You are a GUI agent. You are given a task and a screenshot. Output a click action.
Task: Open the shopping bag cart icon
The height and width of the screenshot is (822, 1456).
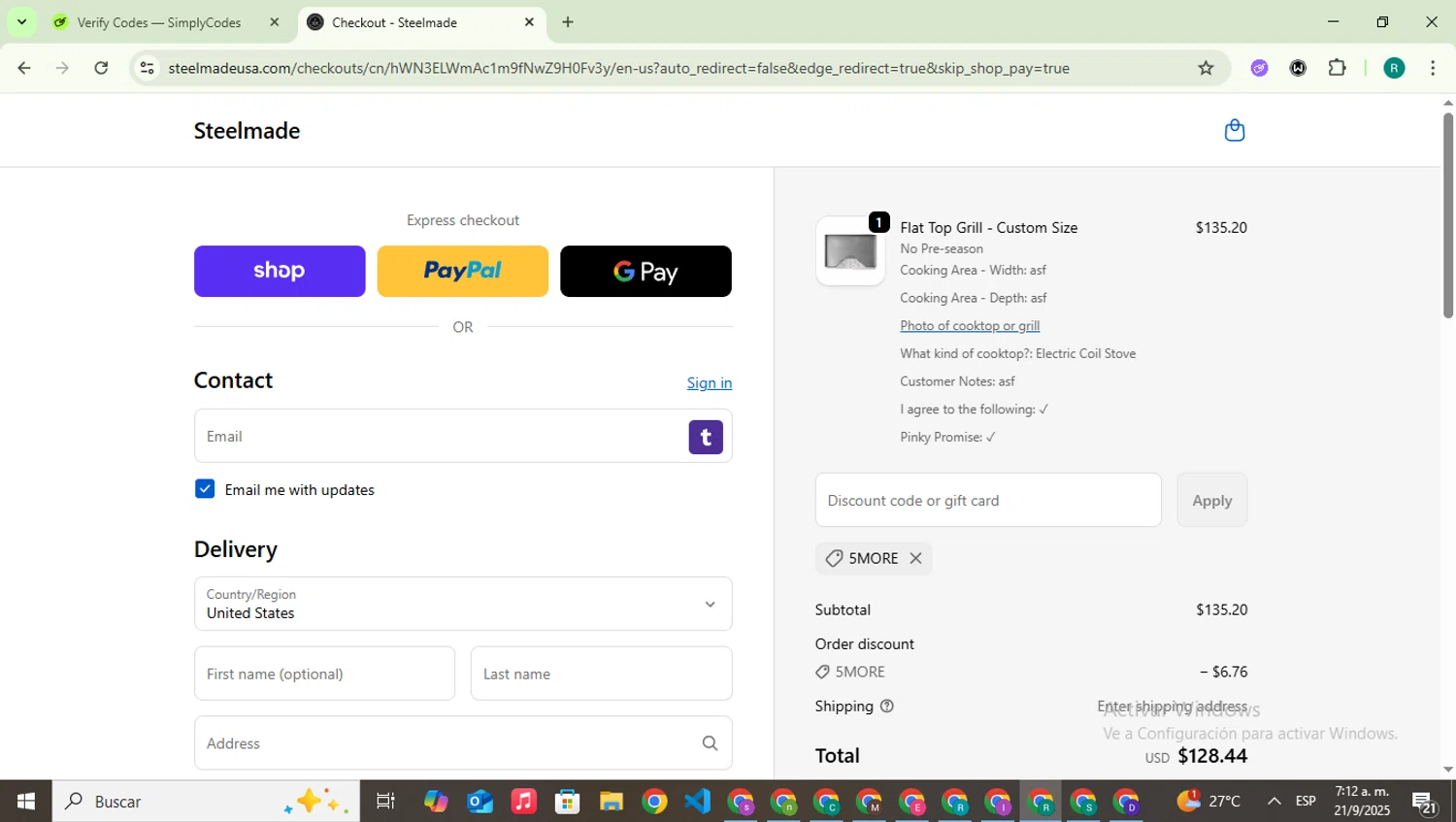(x=1234, y=130)
